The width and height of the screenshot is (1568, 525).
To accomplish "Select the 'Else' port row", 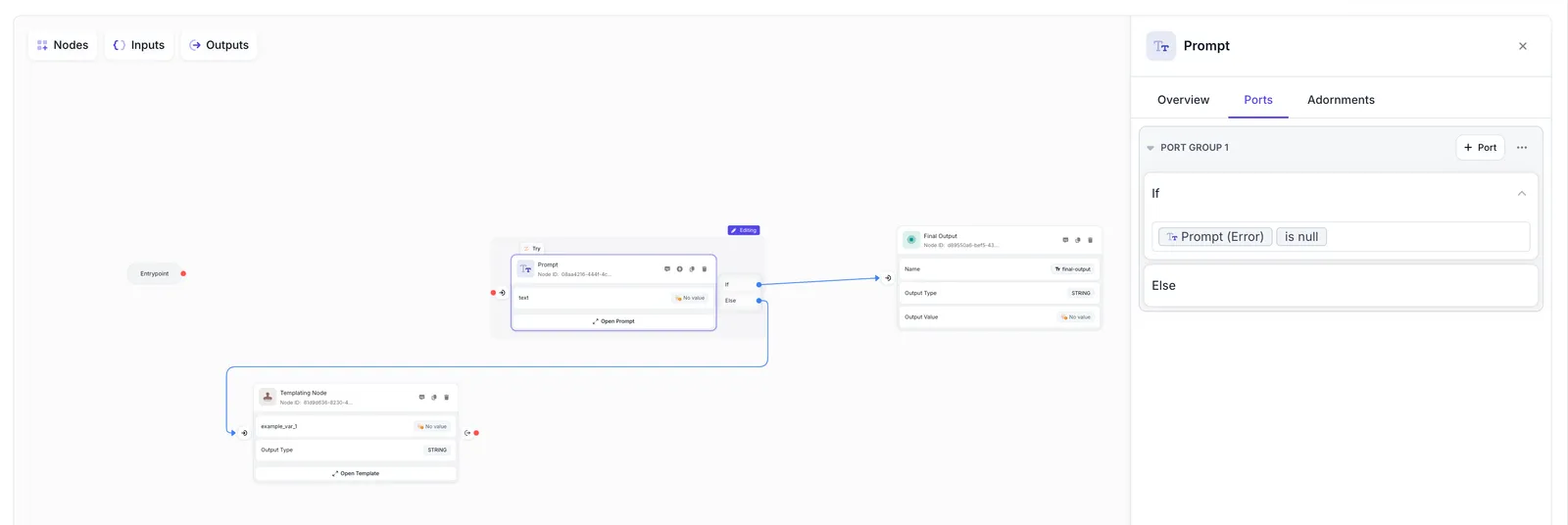I will tap(1341, 286).
